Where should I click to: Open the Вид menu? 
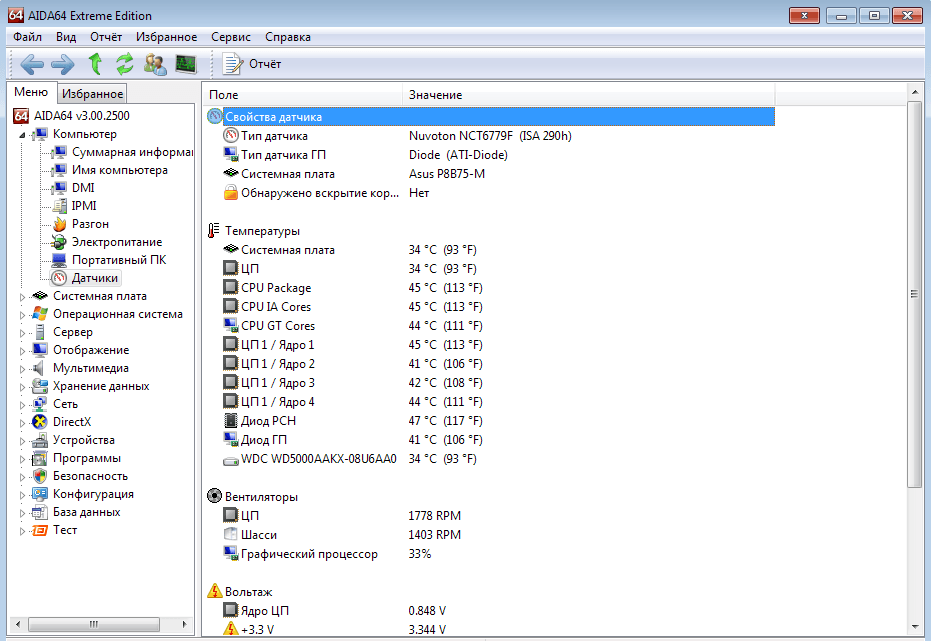pyautogui.click(x=66, y=37)
